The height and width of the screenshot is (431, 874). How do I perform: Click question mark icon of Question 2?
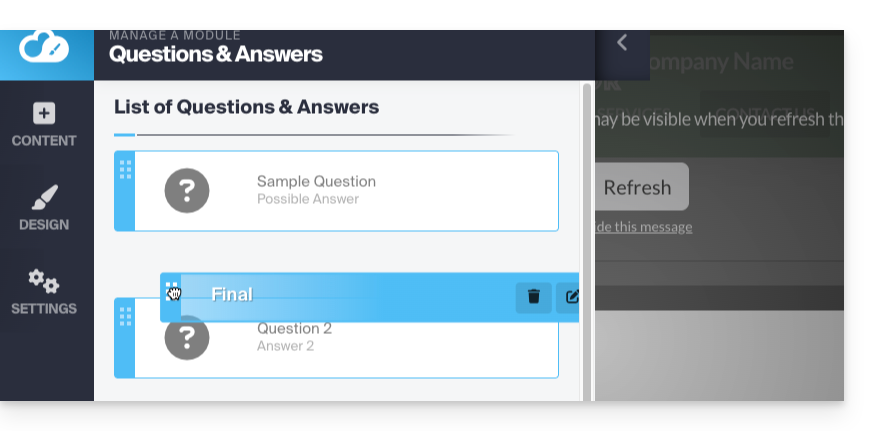[187, 340]
